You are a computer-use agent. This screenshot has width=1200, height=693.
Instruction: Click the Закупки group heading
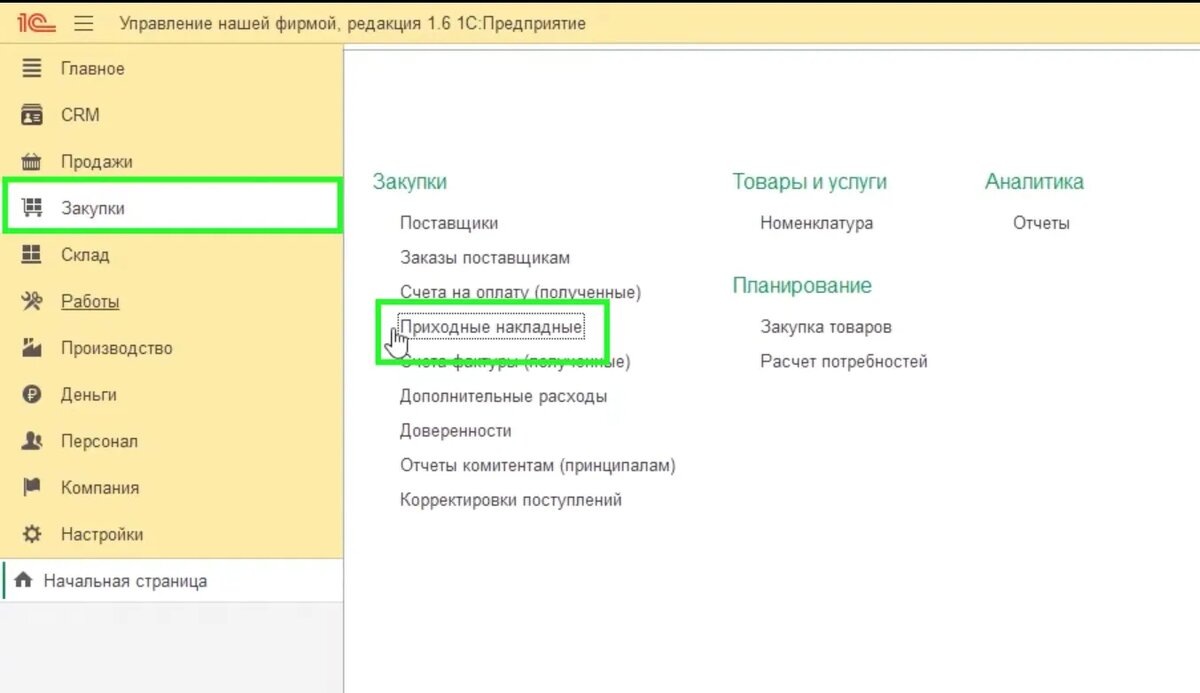coord(410,182)
